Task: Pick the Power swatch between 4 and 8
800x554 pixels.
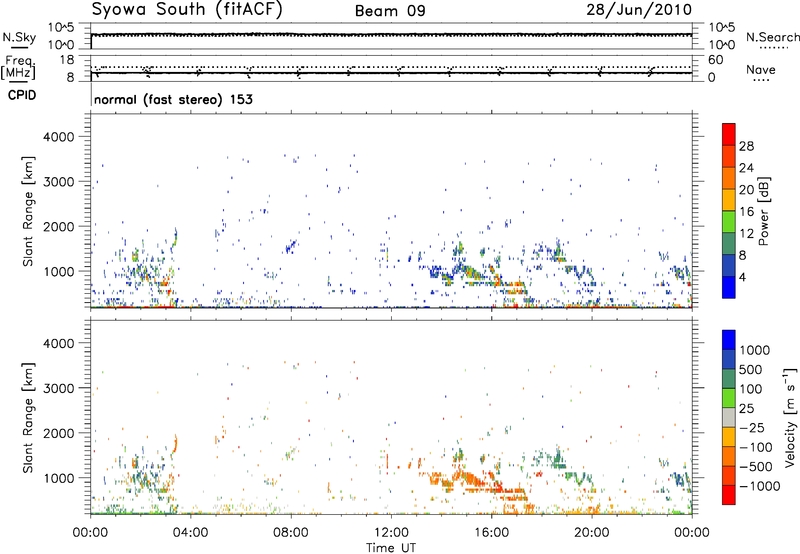Action: (729, 265)
